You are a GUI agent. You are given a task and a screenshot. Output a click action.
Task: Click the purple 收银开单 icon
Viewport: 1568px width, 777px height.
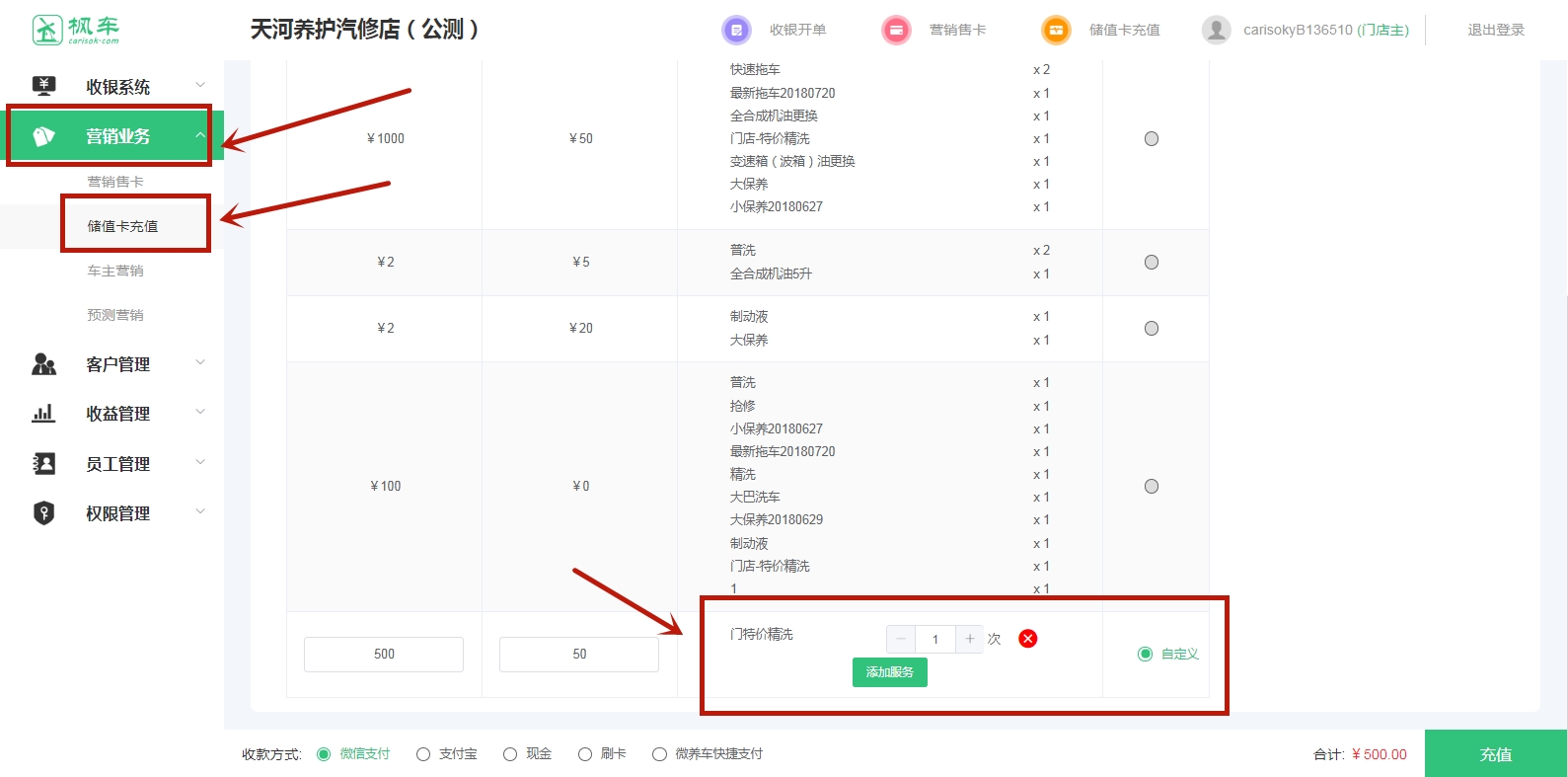[736, 31]
